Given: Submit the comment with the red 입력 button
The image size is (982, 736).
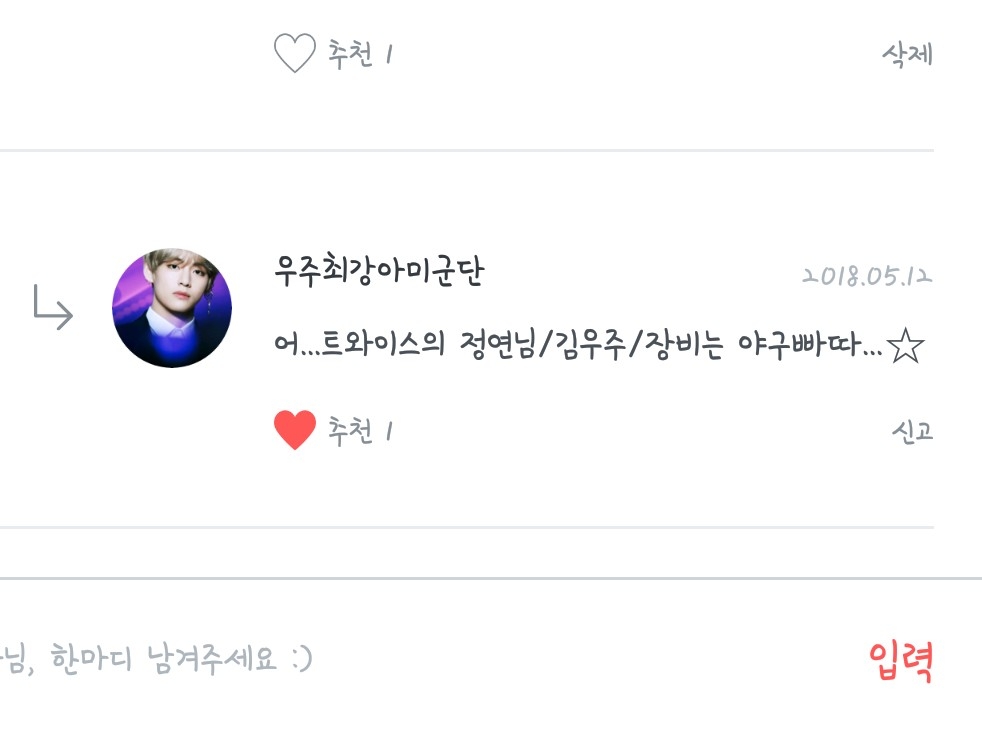Looking at the screenshot, I should (901, 661).
